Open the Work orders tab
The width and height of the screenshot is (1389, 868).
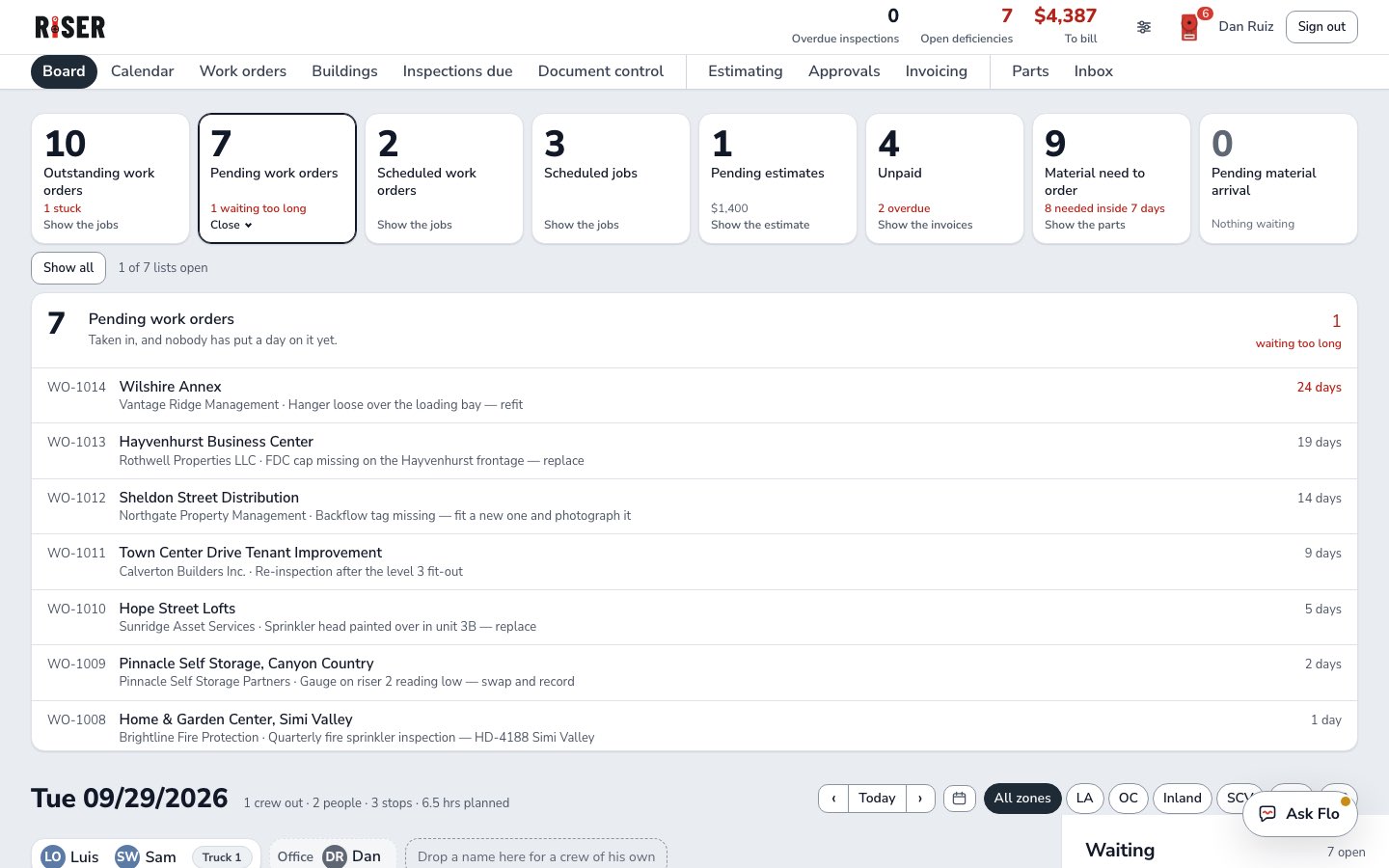243,71
